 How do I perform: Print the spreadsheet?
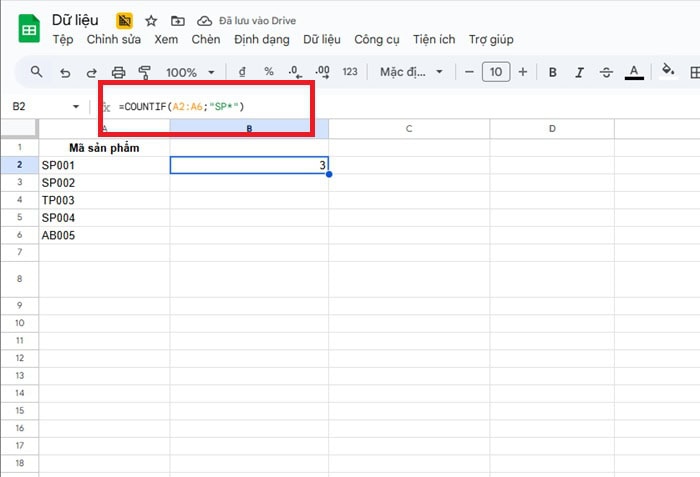point(118,72)
